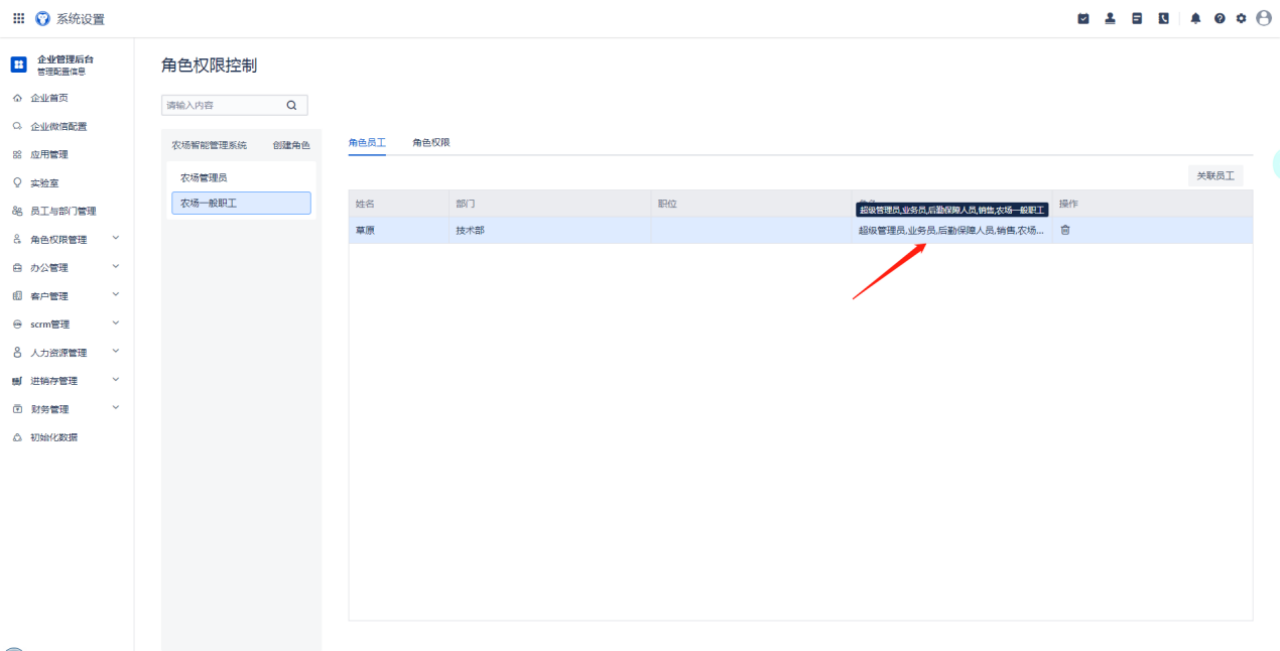
Task: Click the bulb icon for 实验室
Action: (x=17, y=183)
